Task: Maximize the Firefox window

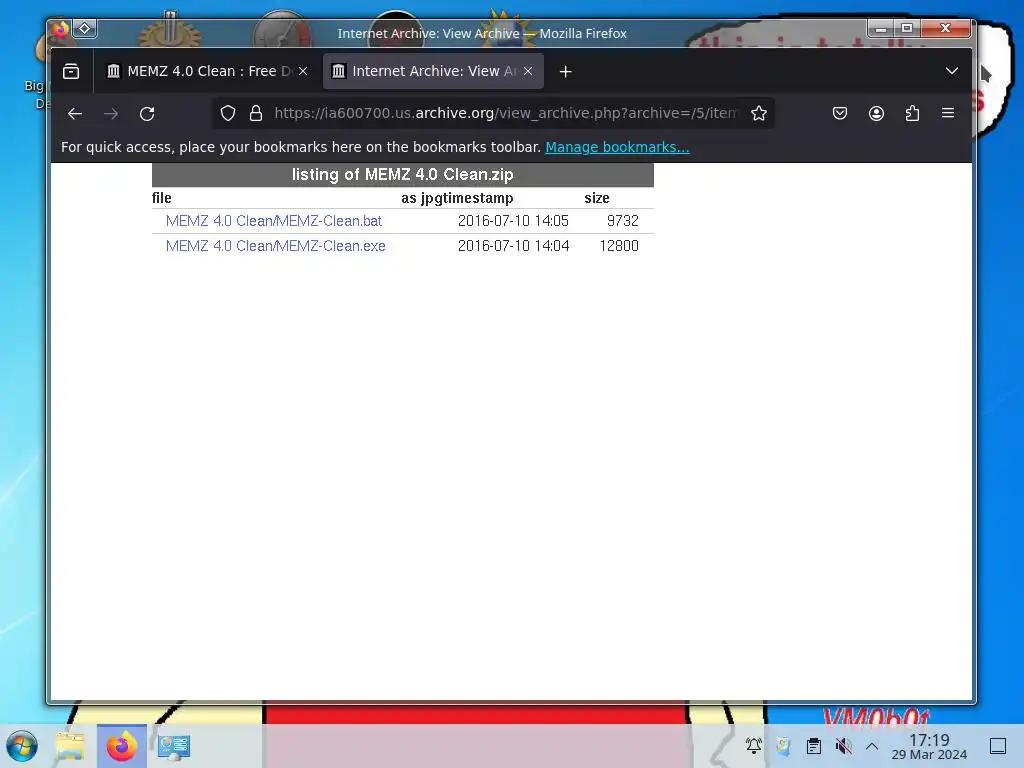Action: click(x=906, y=28)
